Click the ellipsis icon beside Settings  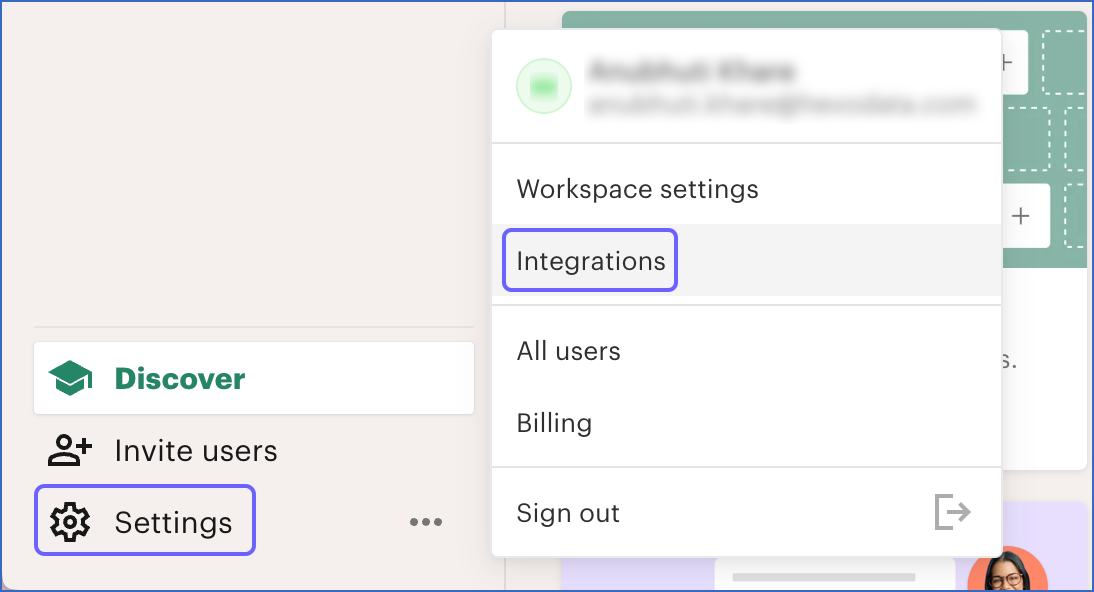point(426,520)
